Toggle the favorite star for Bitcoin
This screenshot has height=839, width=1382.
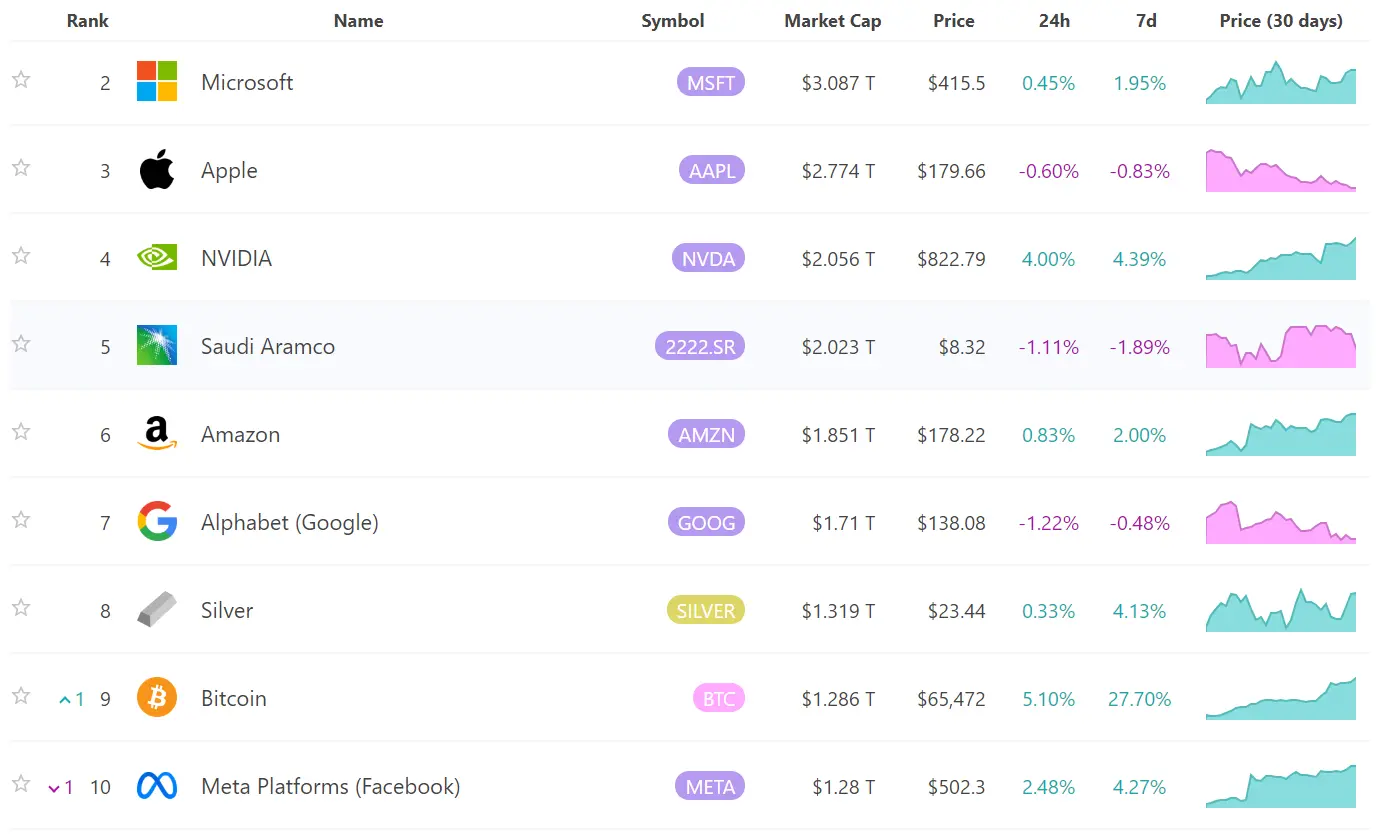[x=20, y=697]
